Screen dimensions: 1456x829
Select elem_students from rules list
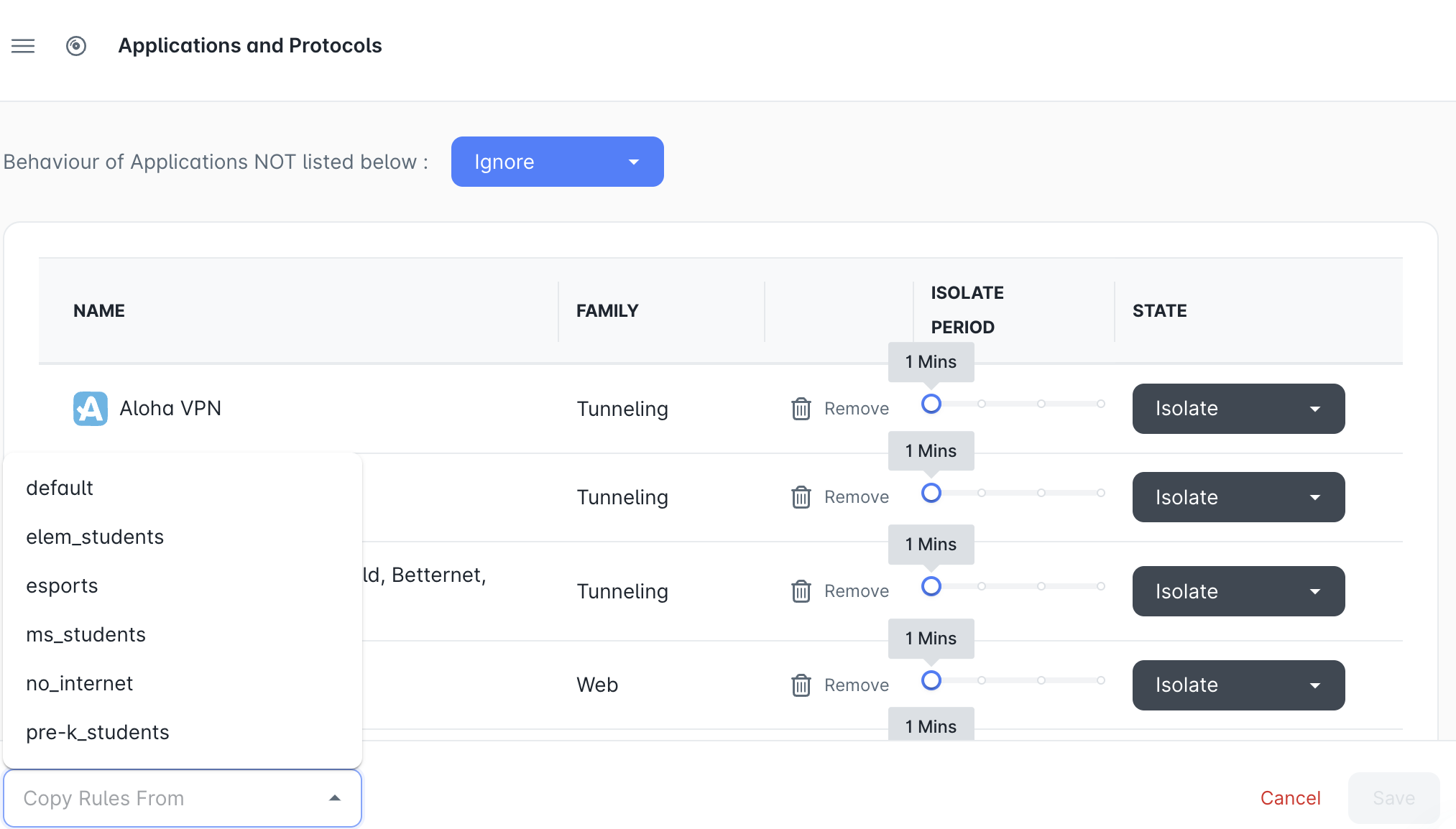click(183, 537)
